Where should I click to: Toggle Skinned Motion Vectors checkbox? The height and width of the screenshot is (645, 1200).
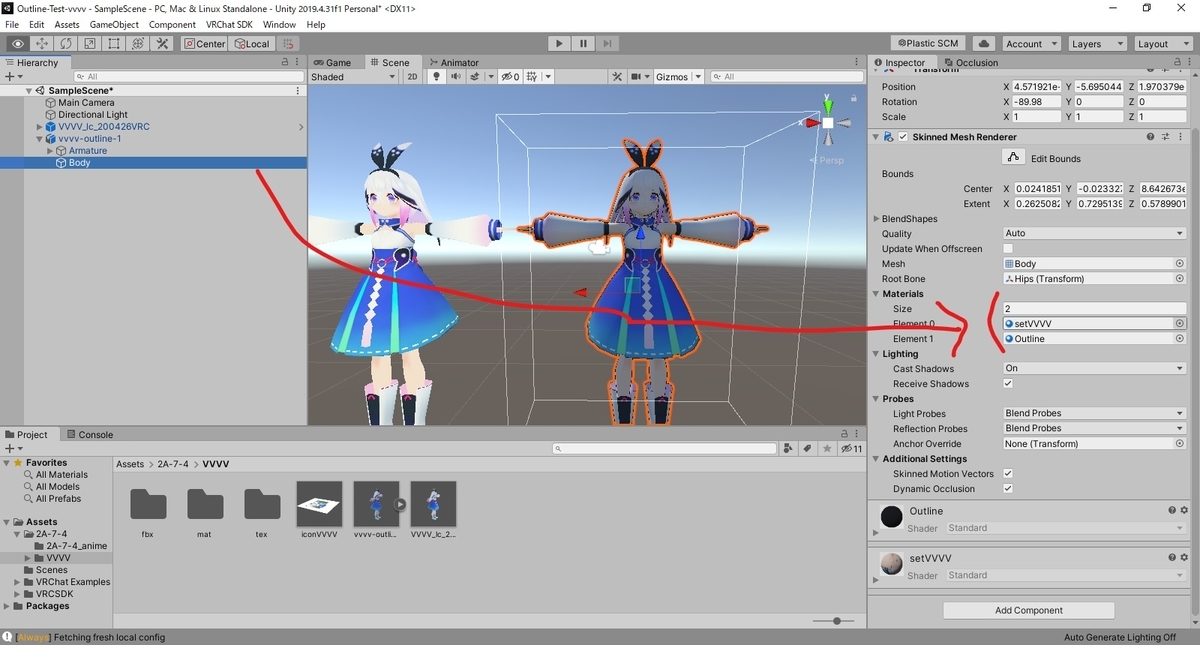(1008, 474)
